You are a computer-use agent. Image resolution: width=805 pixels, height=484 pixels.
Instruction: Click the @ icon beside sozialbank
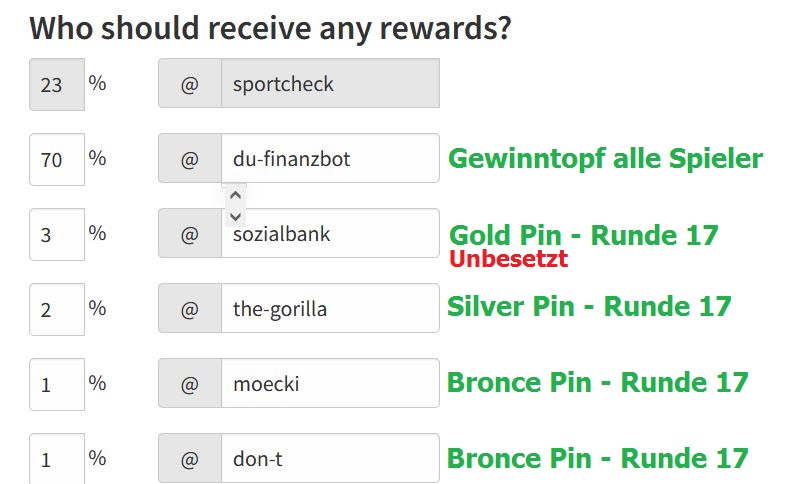click(190, 233)
